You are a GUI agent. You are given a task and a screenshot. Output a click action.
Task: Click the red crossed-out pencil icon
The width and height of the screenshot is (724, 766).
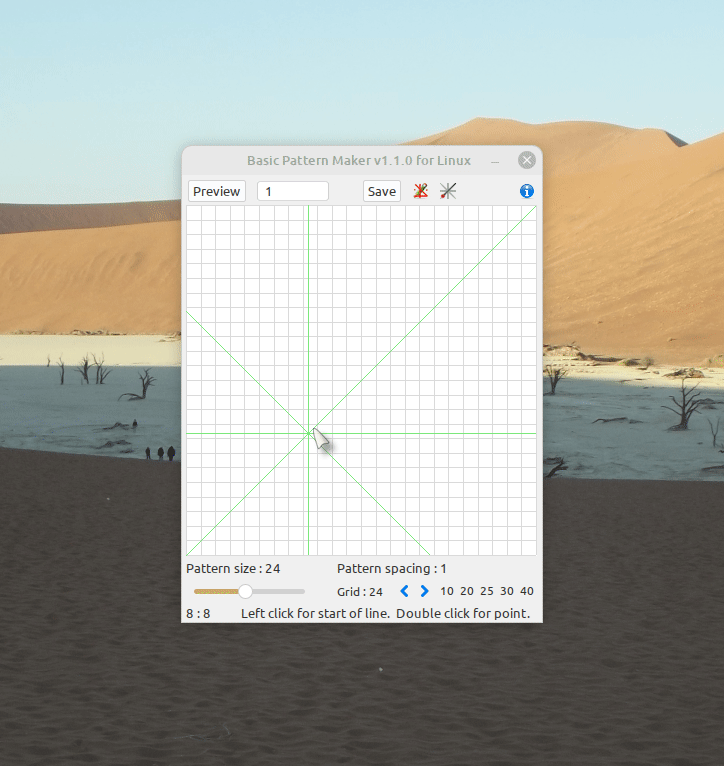[421, 191]
